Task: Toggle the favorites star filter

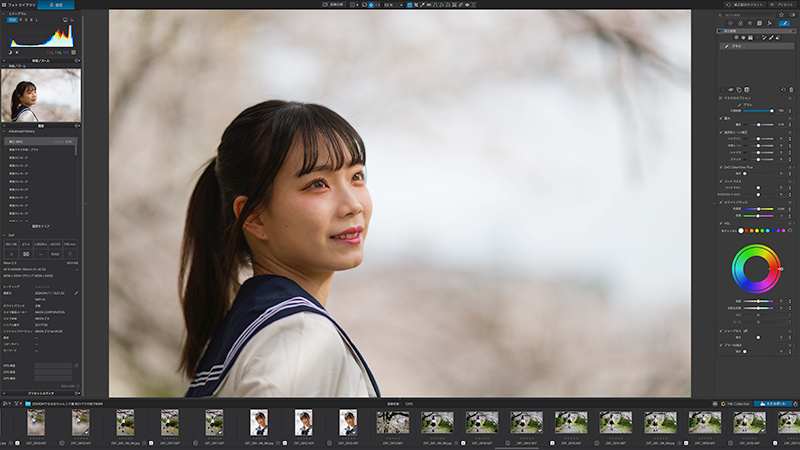Action: pos(781,15)
